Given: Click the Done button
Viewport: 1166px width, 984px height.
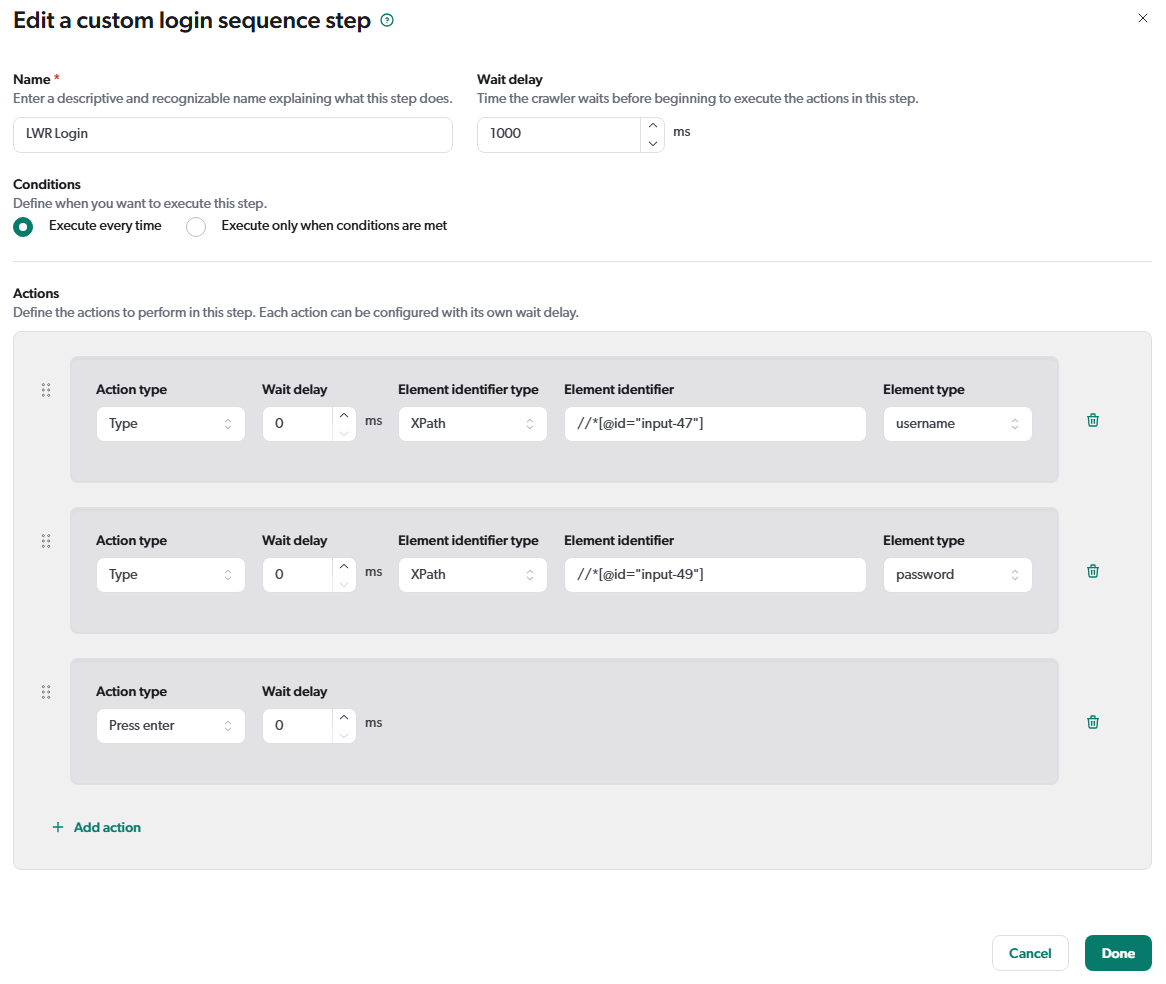Looking at the screenshot, I should click(1118, 953).
